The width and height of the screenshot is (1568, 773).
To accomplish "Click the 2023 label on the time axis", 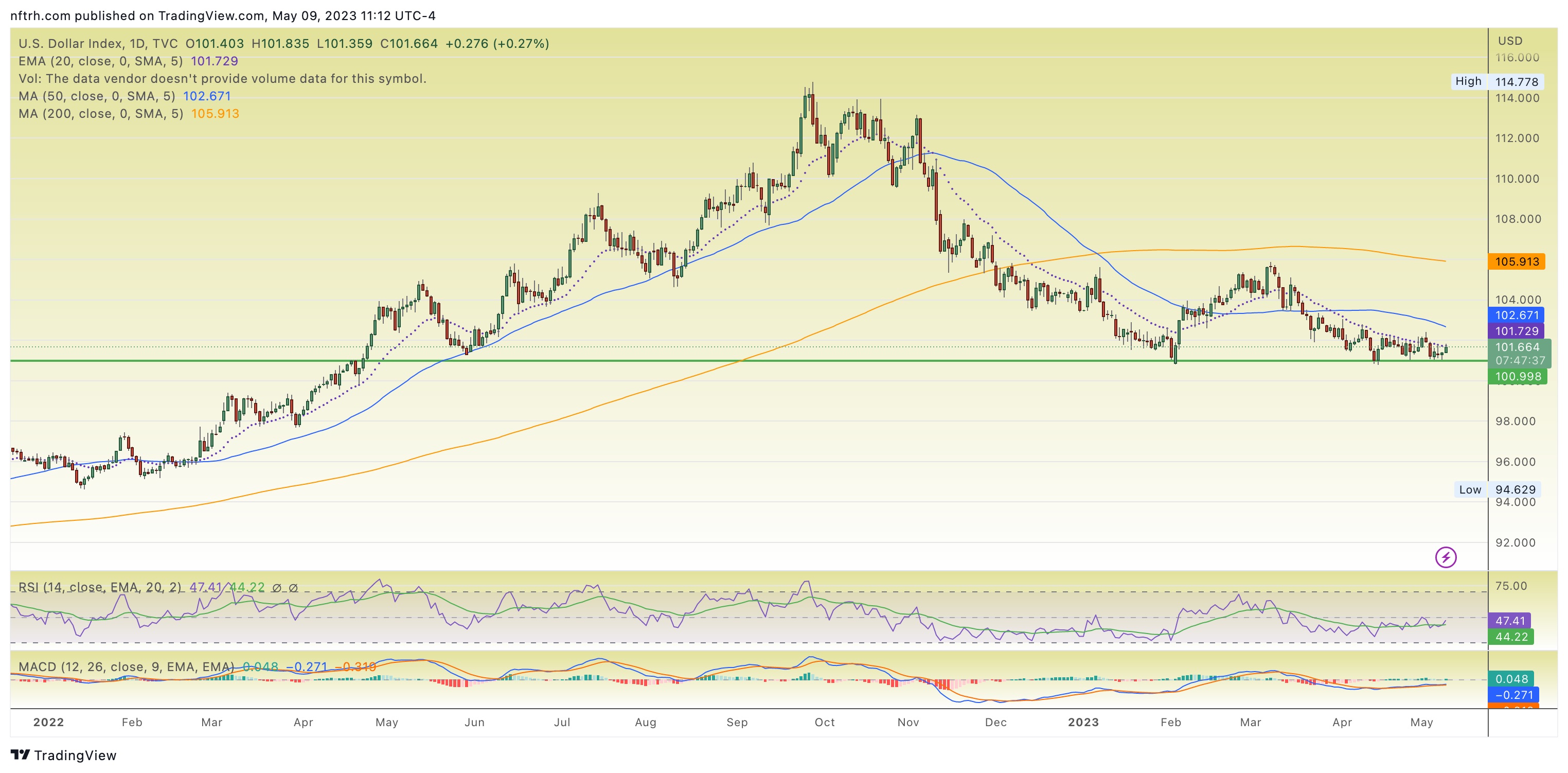I will point(1083,722).
